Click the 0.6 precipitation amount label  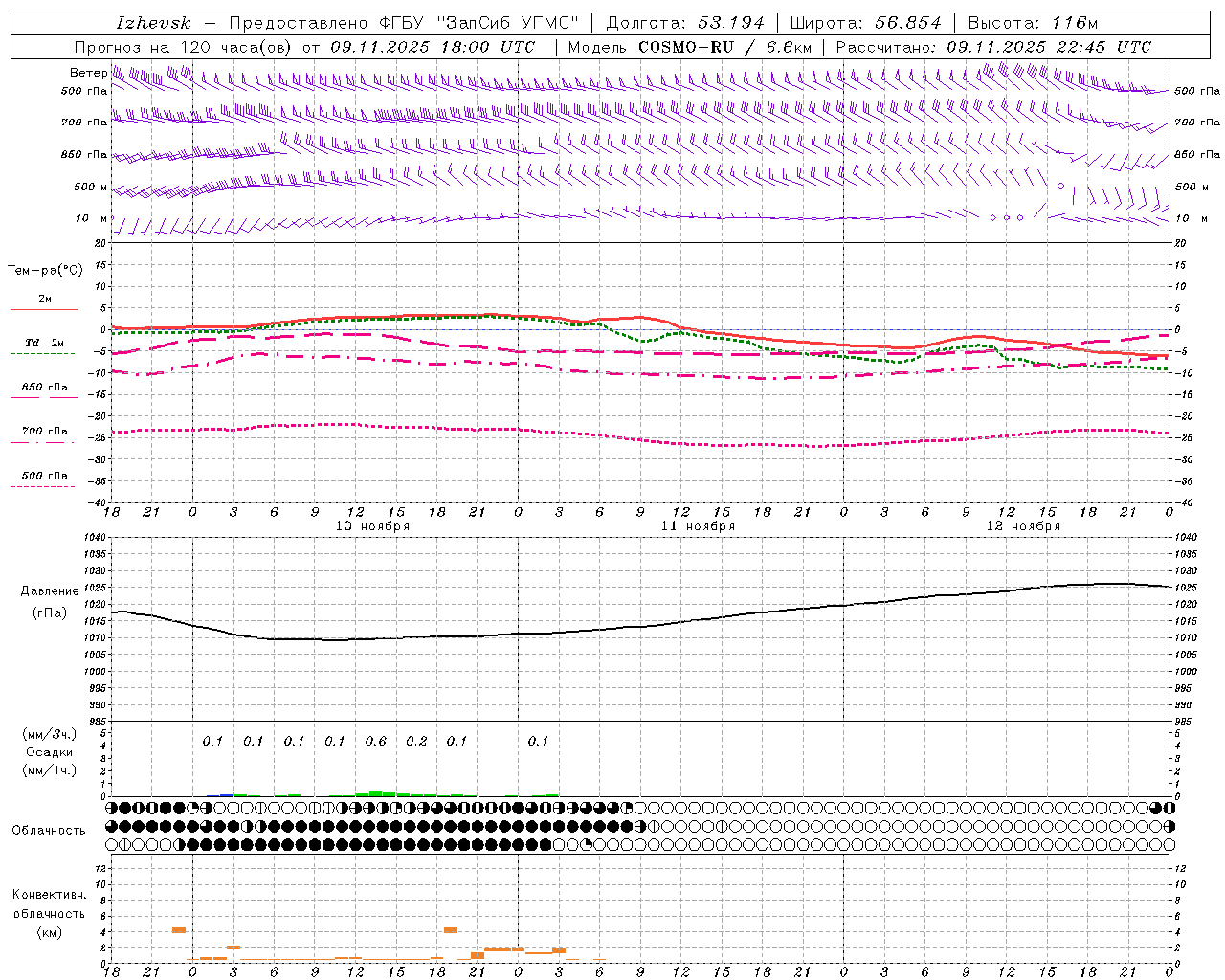[x=376, y=741]
